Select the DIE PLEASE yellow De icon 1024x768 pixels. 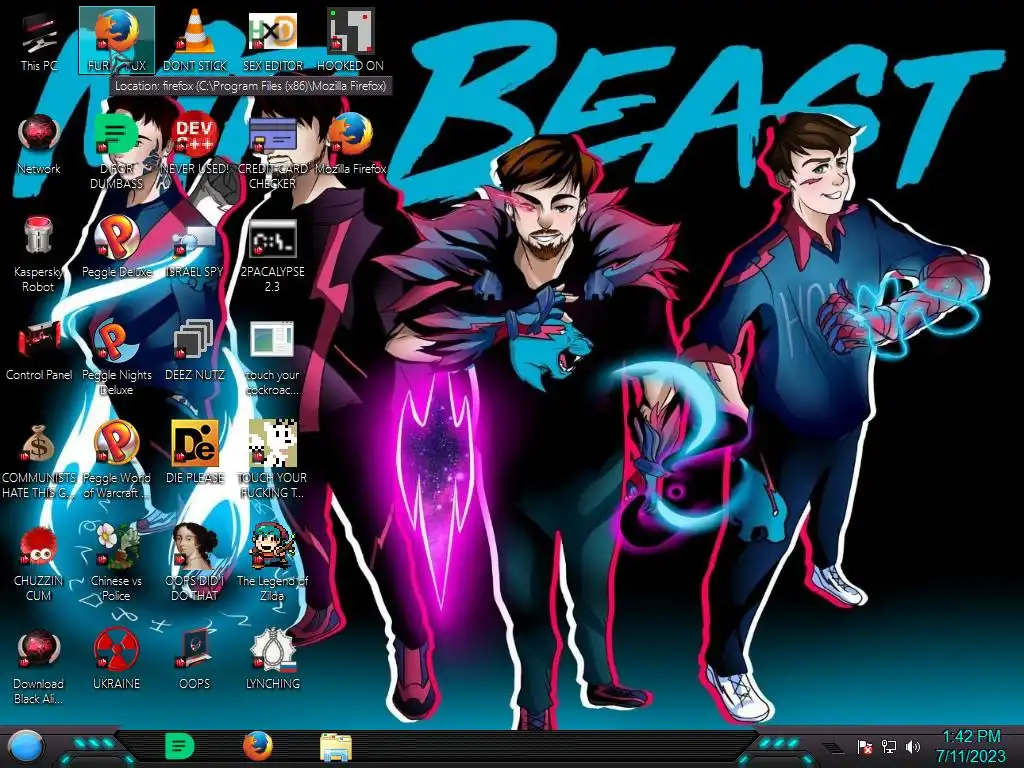195,453
